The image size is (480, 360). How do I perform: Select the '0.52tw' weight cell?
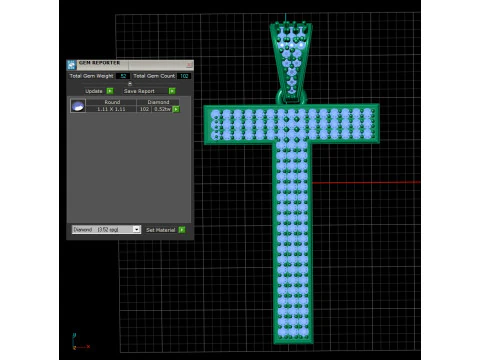click(162, 109)
